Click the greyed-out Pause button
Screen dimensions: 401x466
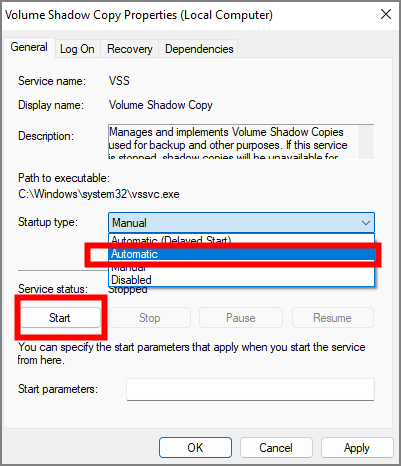point(241,318)
